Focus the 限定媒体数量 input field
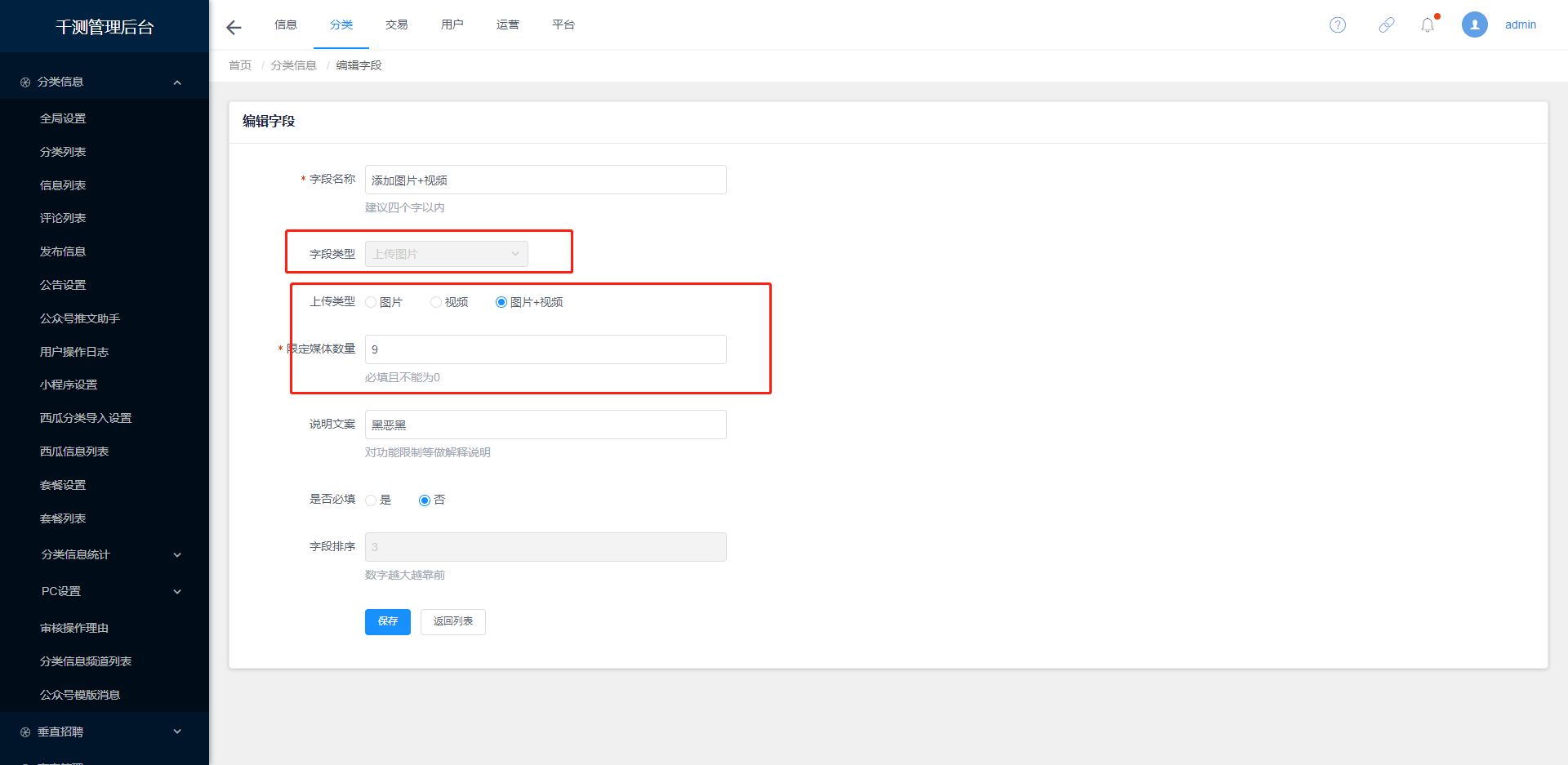 click(x=546, y=349)
